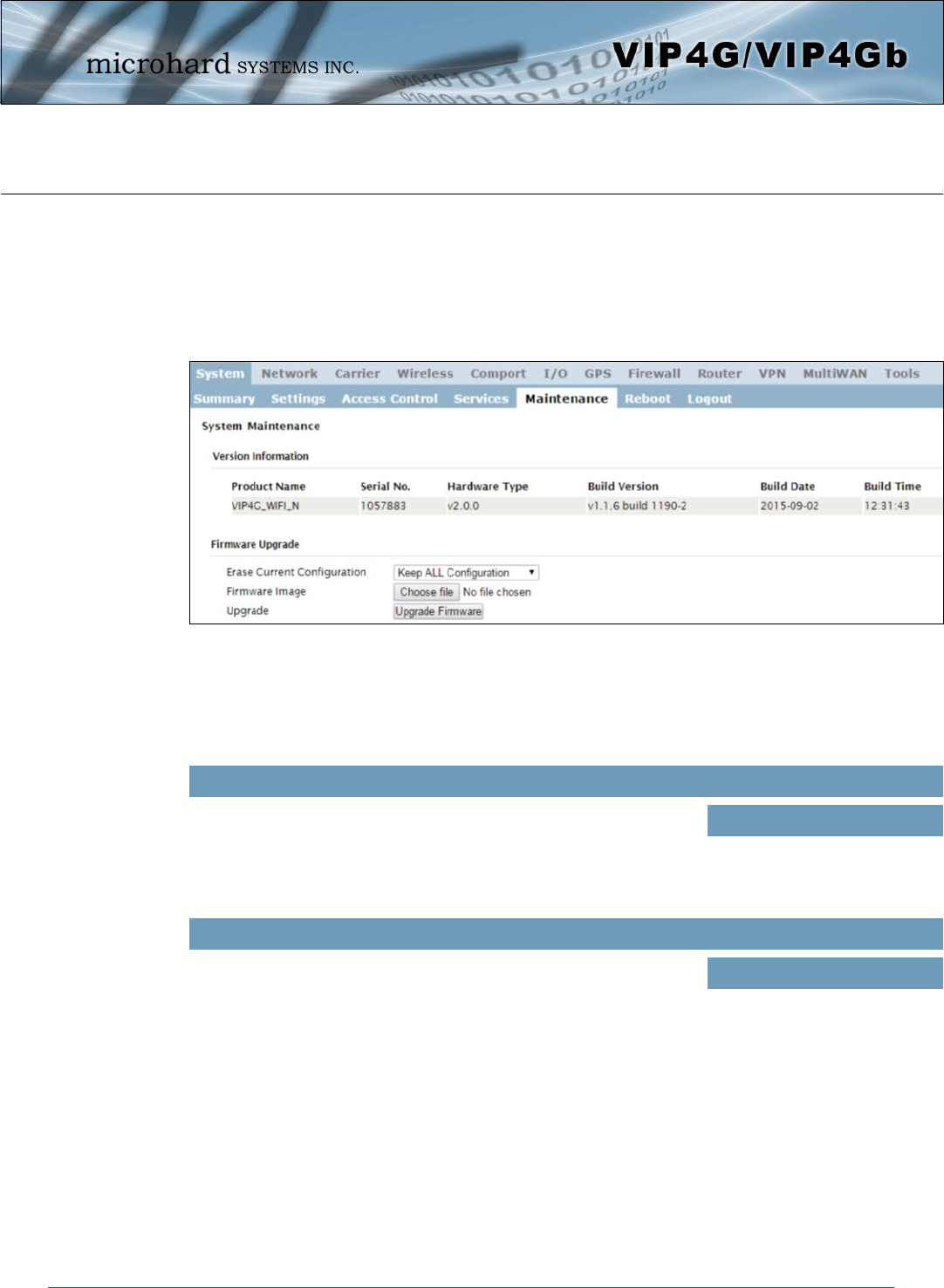Select the build time 12:31:43

[886, 506]
